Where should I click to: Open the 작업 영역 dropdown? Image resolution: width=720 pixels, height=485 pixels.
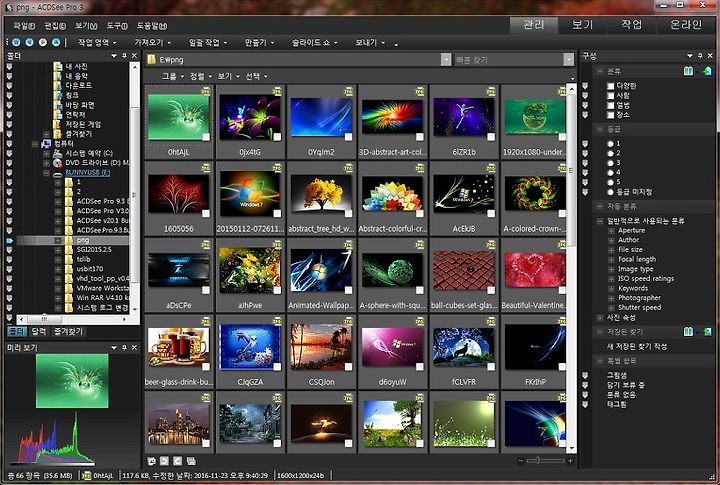tap(96, 42)
